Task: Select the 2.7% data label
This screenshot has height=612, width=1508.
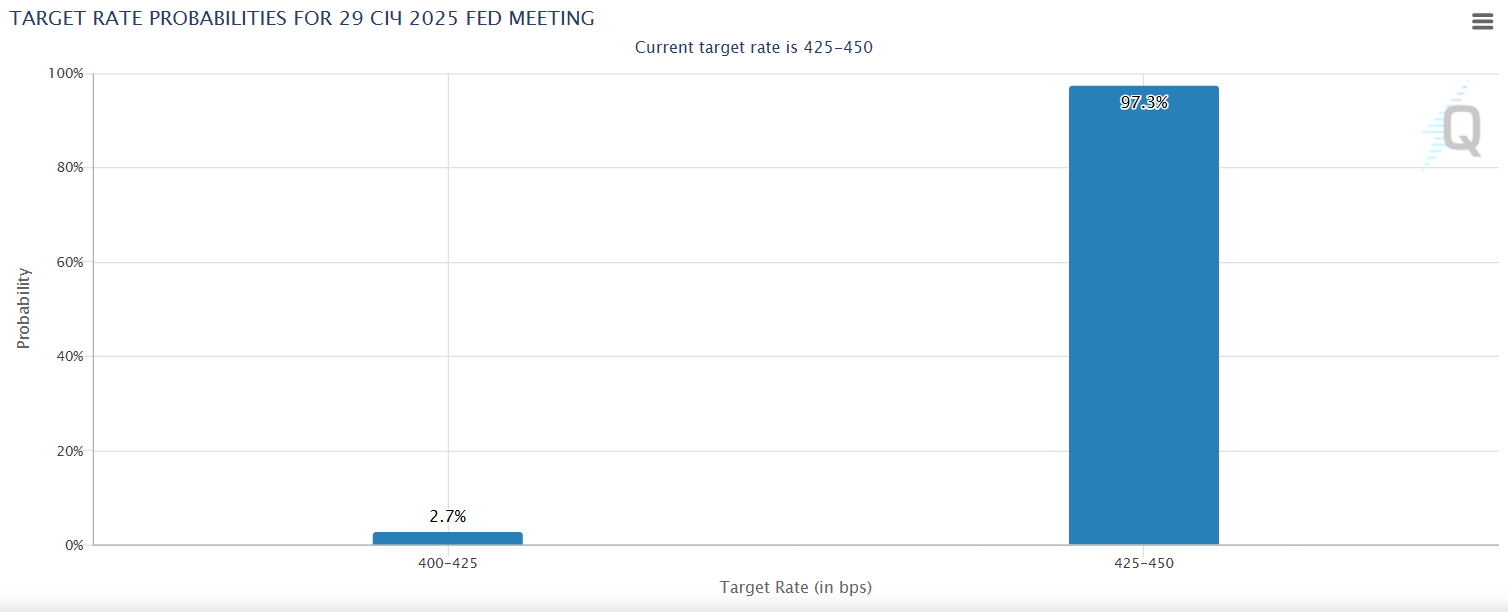Action: point(447,516)
